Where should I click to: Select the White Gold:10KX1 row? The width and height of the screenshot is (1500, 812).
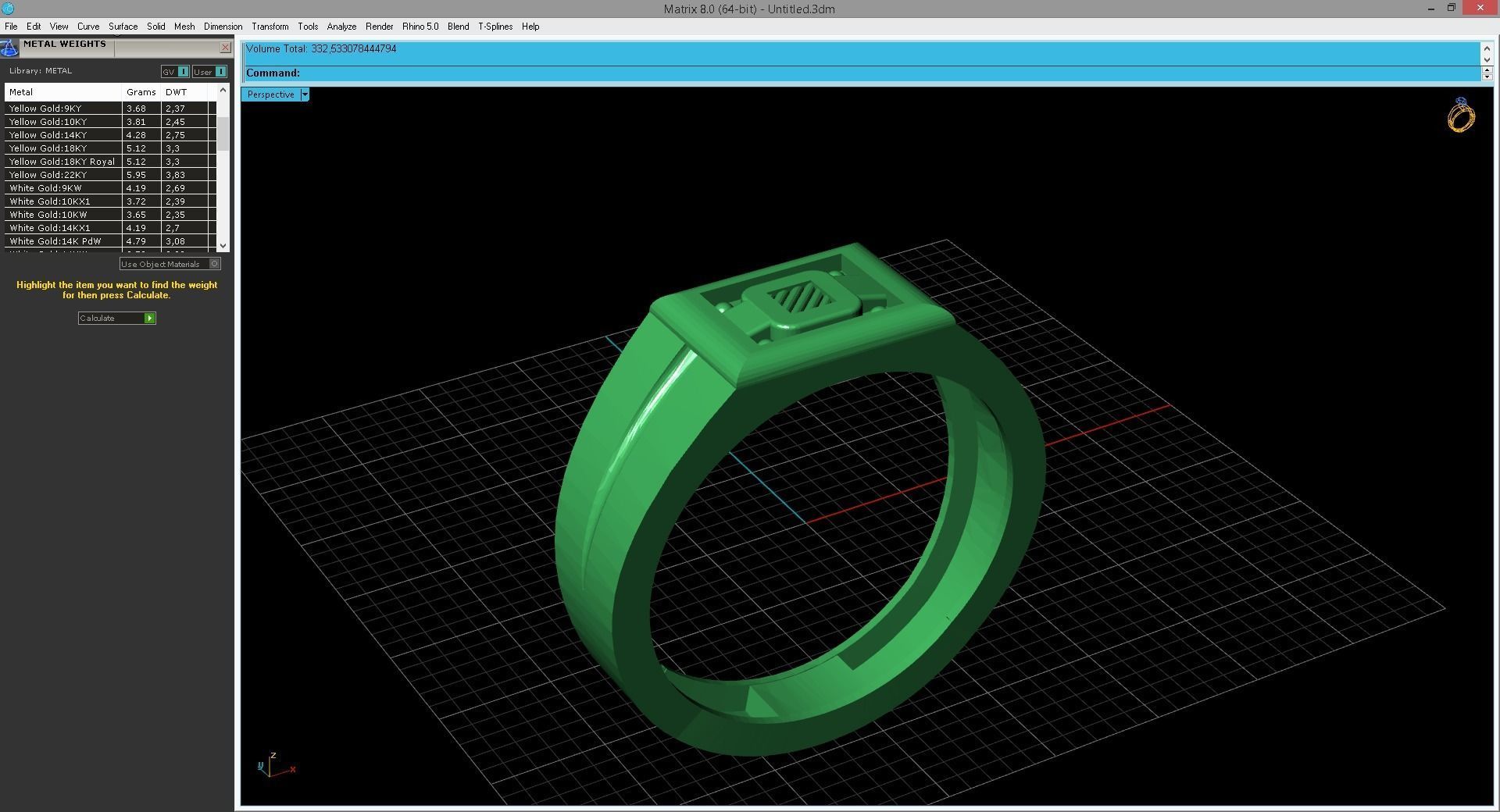110,201
